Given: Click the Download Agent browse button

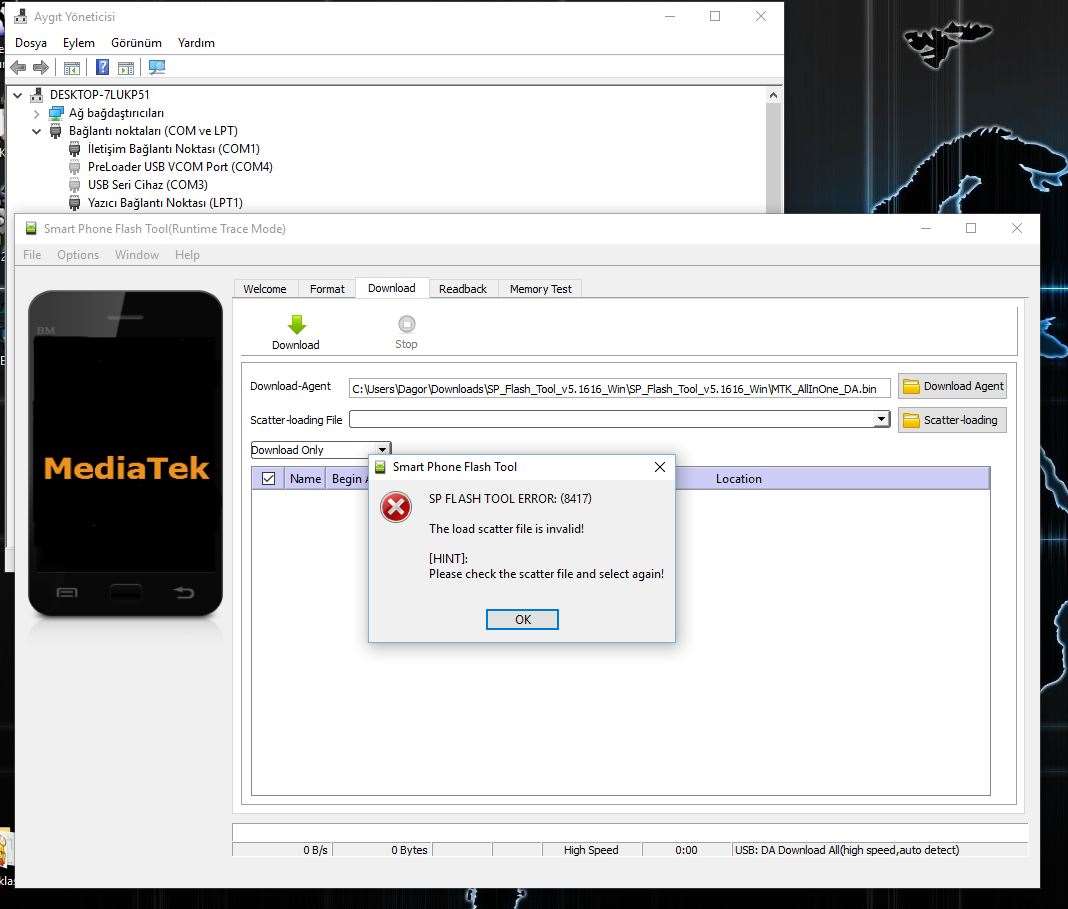Looking at the screenshot, I should pyautogui.click(x=952, y=386).
